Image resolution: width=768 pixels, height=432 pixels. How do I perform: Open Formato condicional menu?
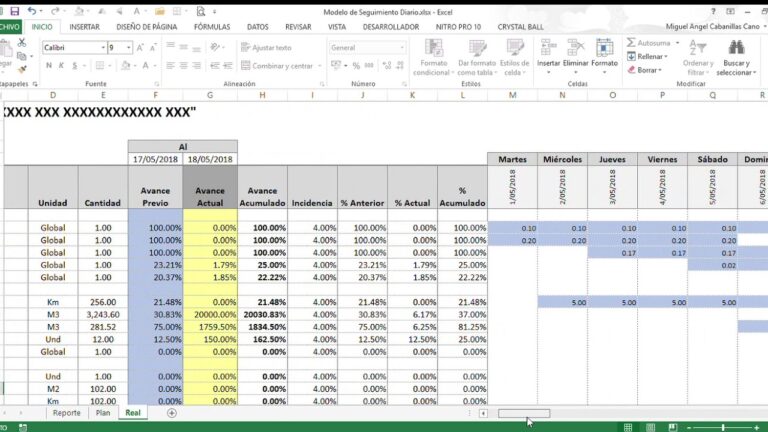click(433, 58)
